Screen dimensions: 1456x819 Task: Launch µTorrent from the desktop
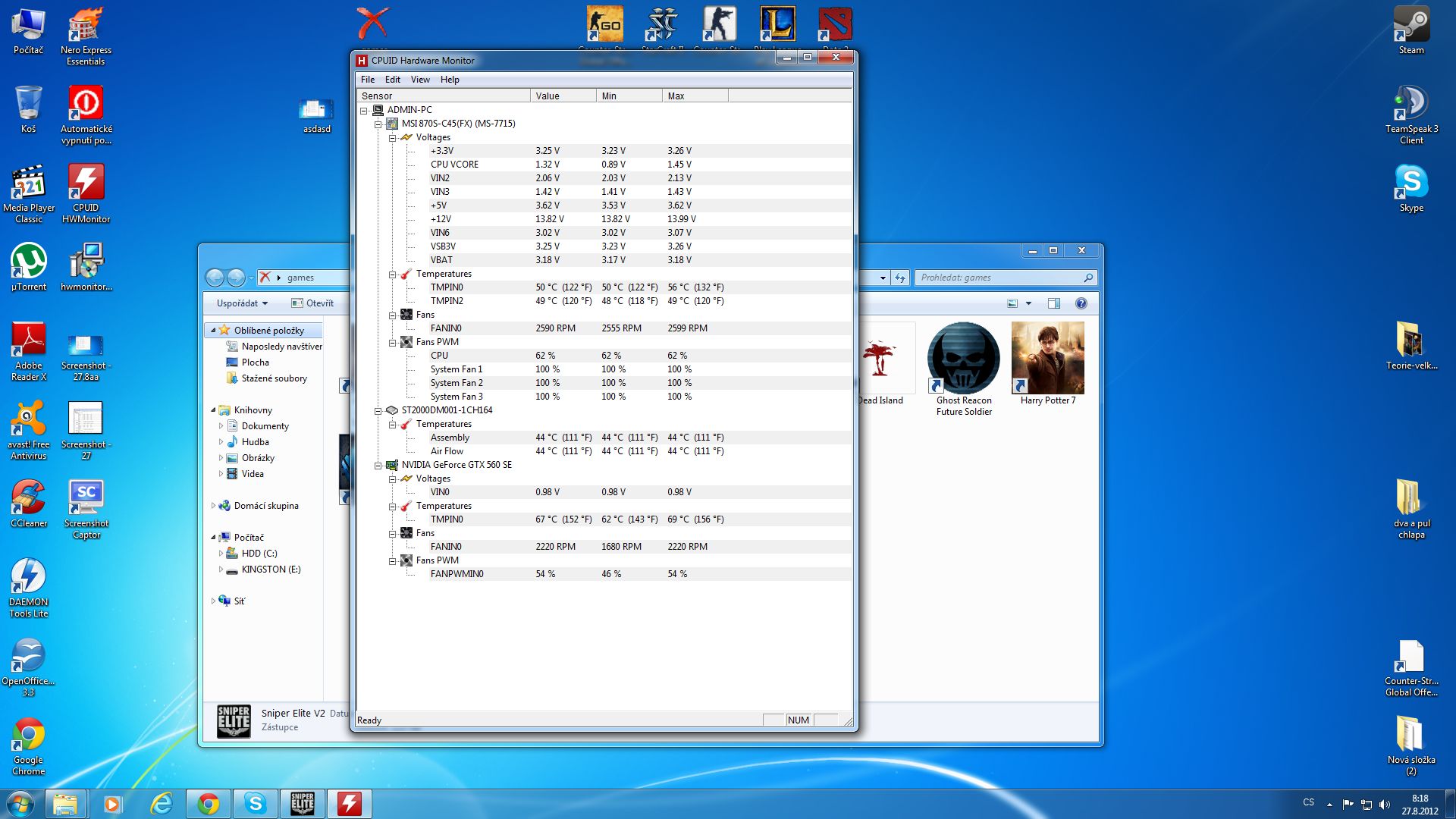coord(29,267)
